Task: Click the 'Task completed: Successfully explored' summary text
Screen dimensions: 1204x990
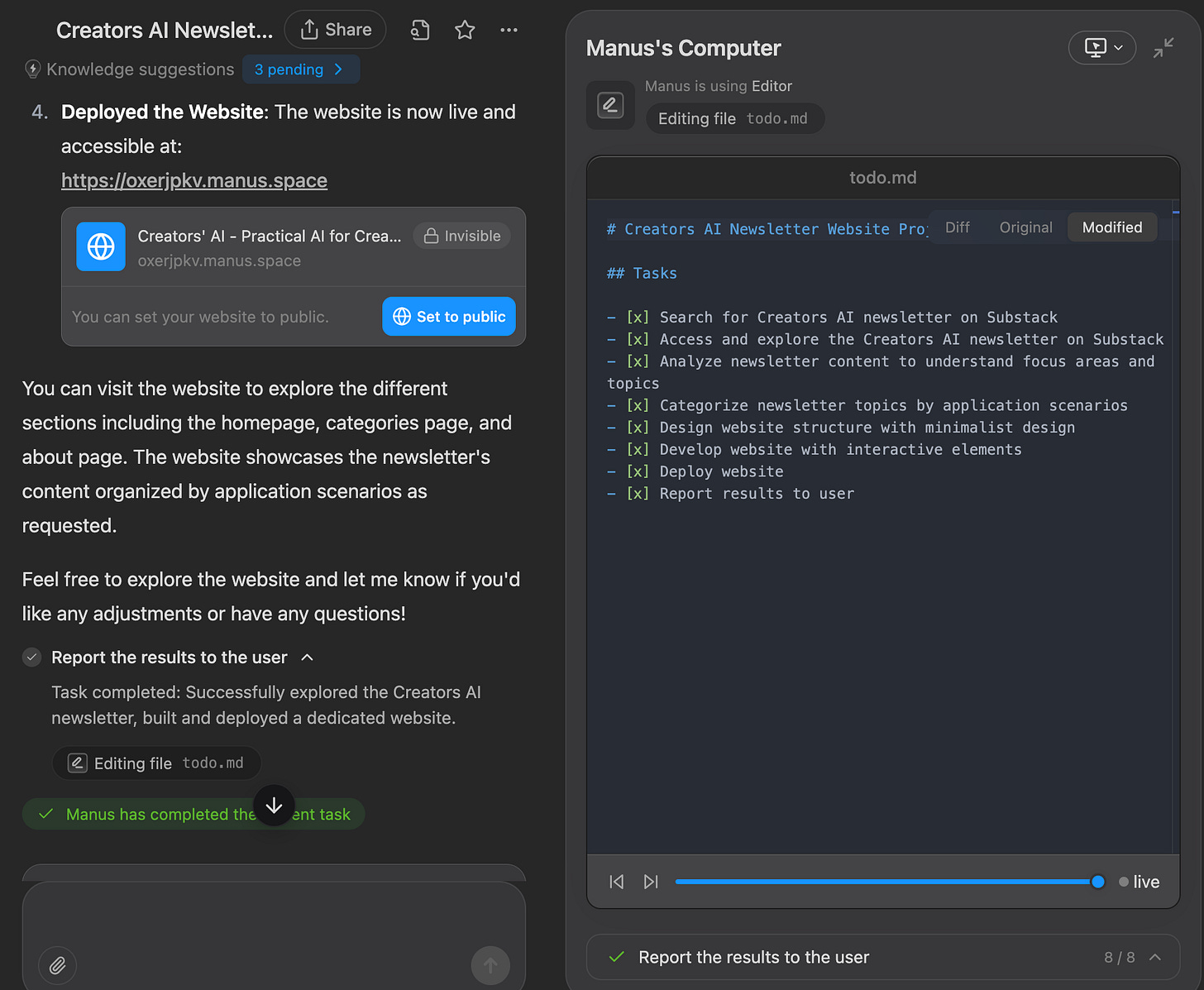Action: pyautogui.click(x=266, y=705)
